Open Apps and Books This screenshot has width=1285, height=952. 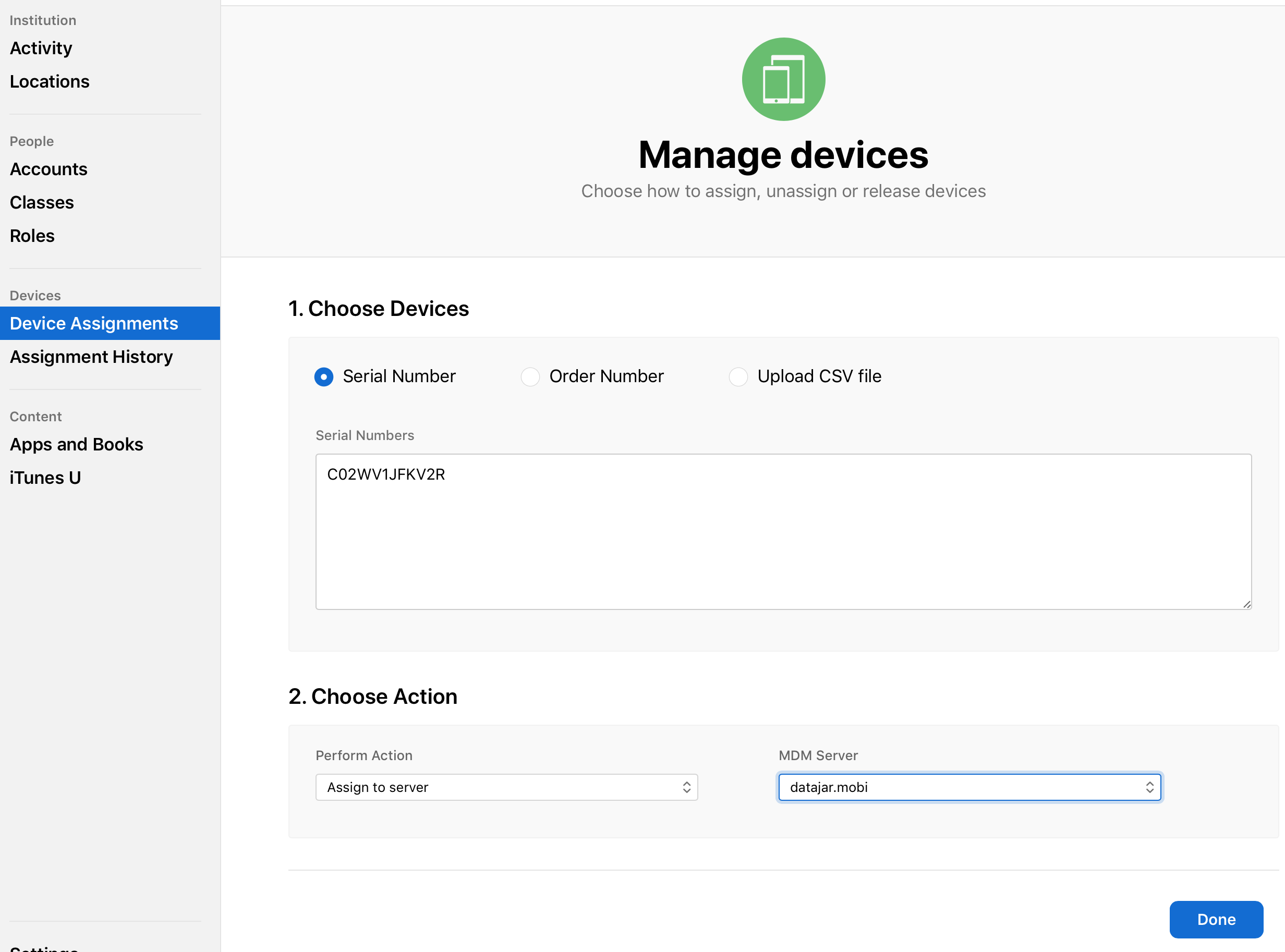click(76, 444)
